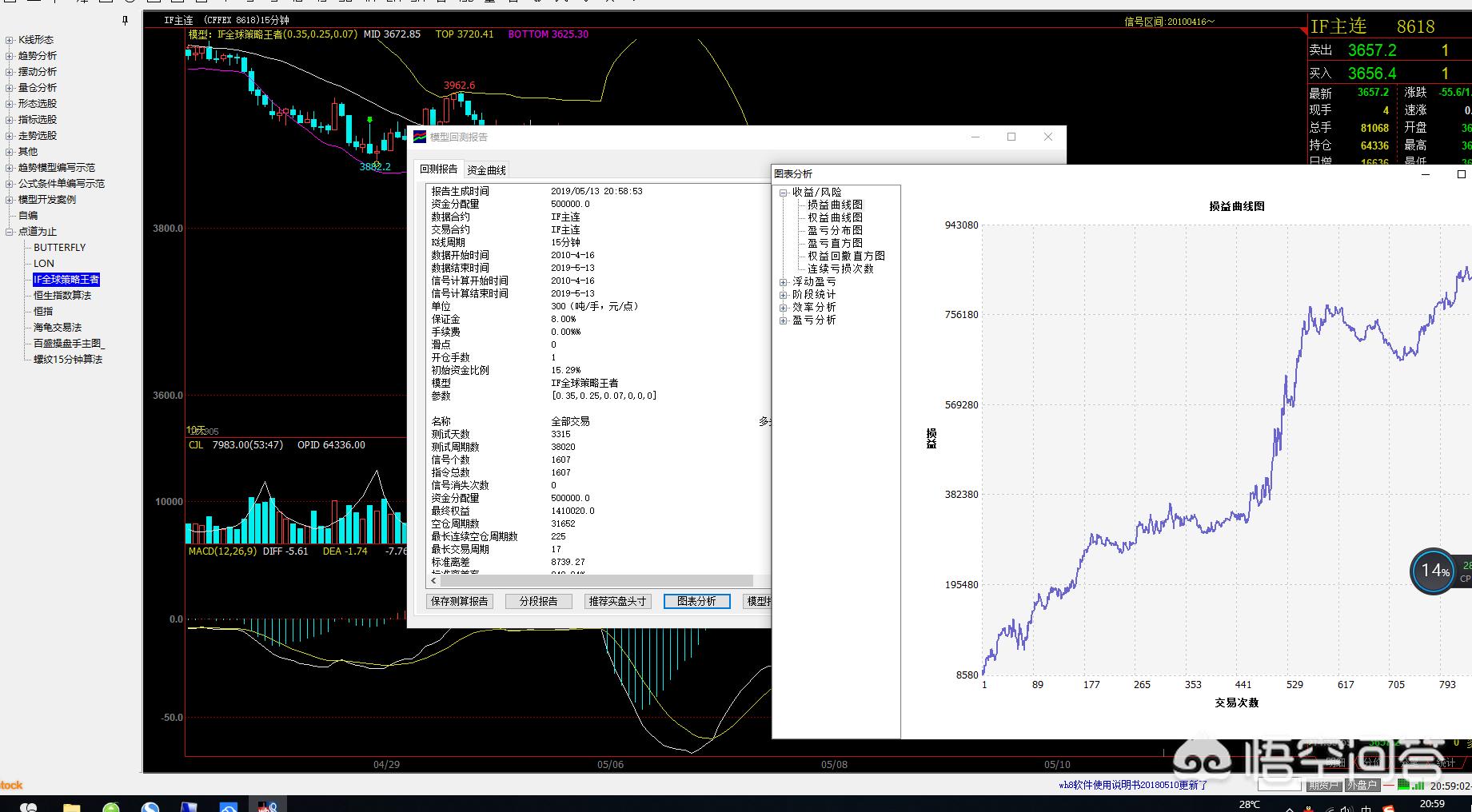
Task: Open File Explorer from the taskbar
Action: click(x=72, y=806)
